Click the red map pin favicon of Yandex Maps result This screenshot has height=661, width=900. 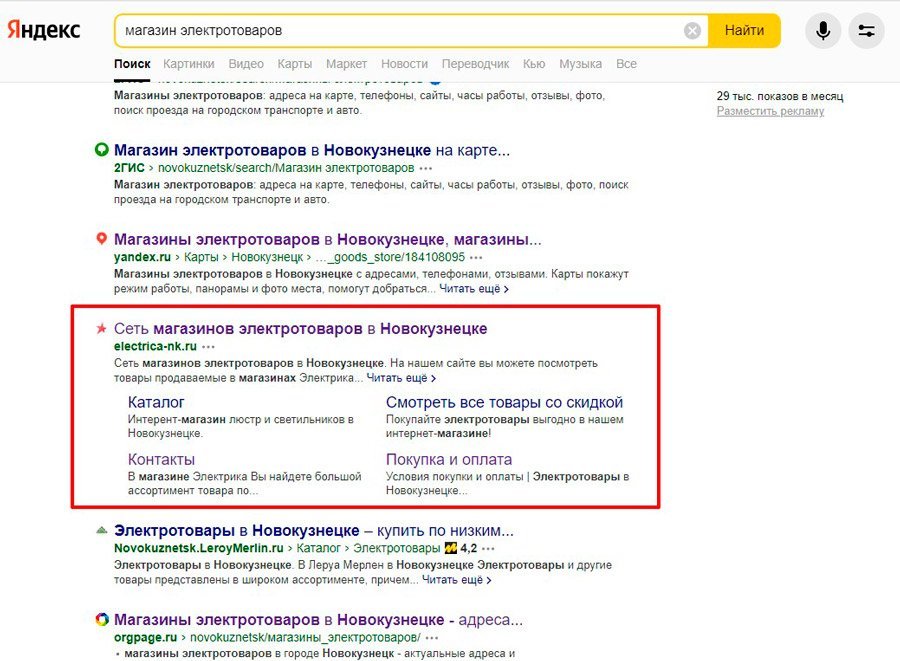[x=102, y=238]
